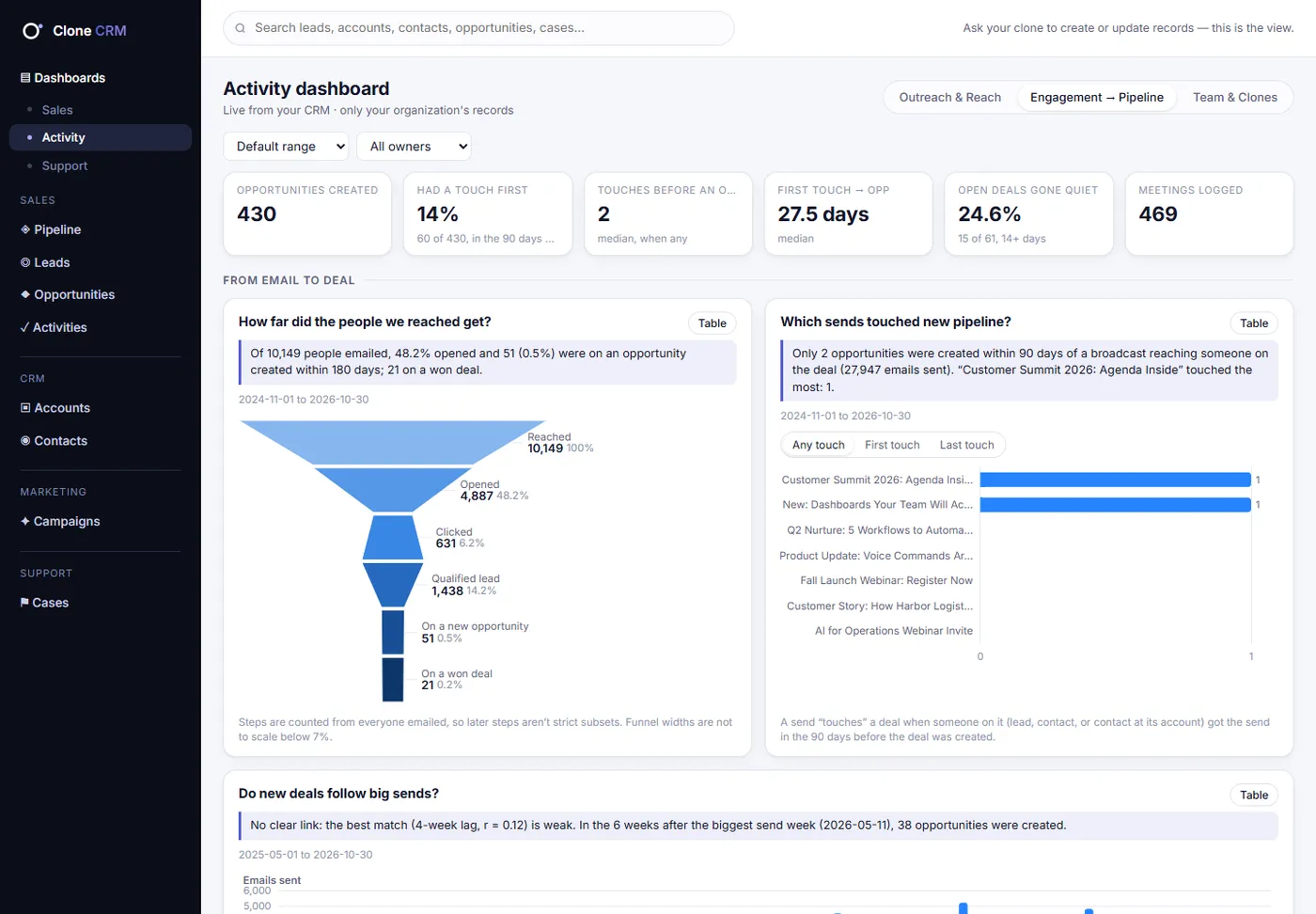Click the Opened funnel segment
The width and height of the screenshot is (1316, 914).
click(393, 490)
